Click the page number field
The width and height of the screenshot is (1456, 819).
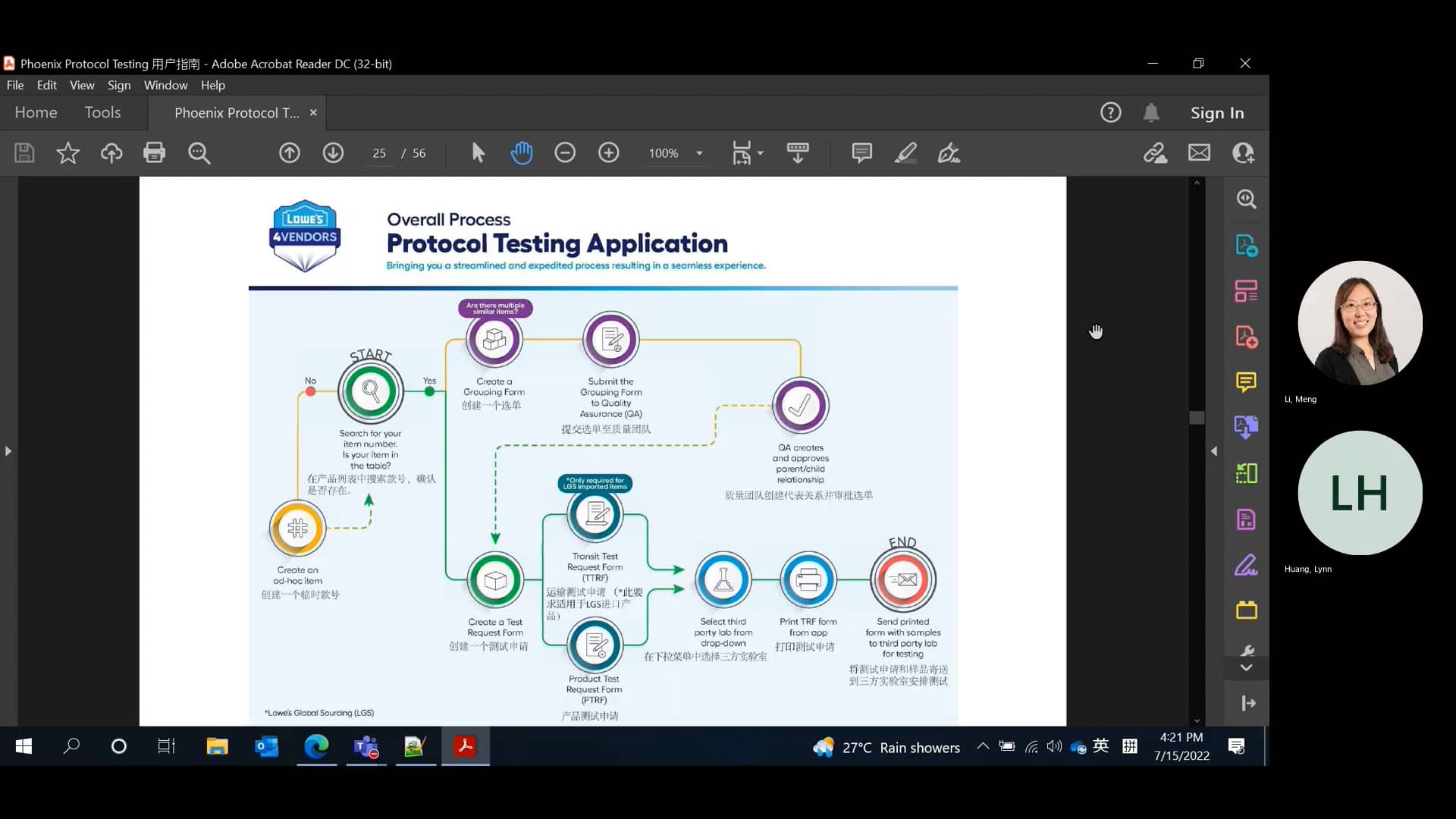(379, 153)
